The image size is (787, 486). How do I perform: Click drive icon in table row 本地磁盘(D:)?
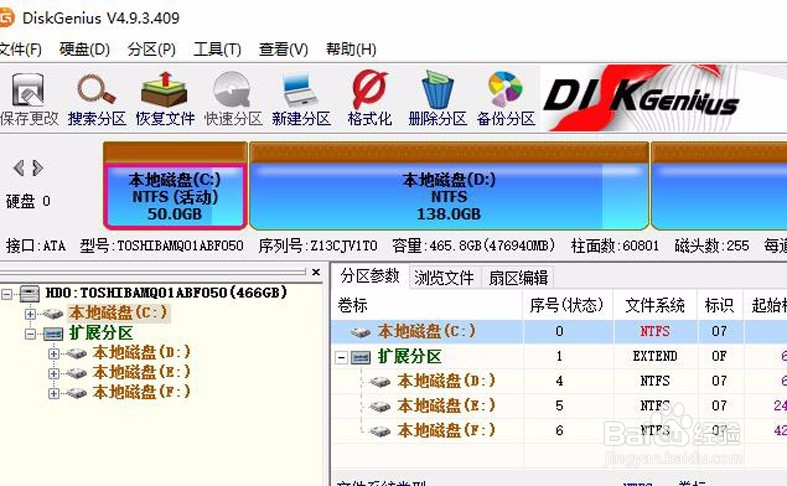pyautogui.click(x=380, y=382)
